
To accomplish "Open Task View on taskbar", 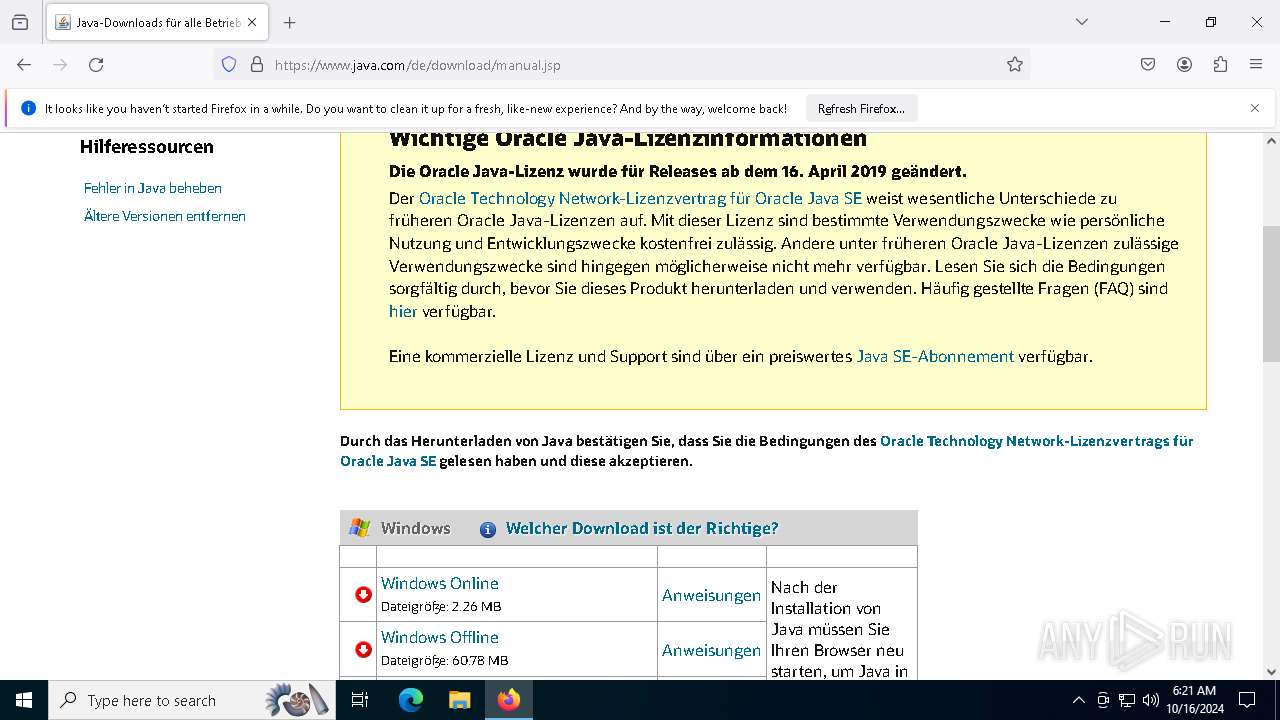I will pos(360,700).
